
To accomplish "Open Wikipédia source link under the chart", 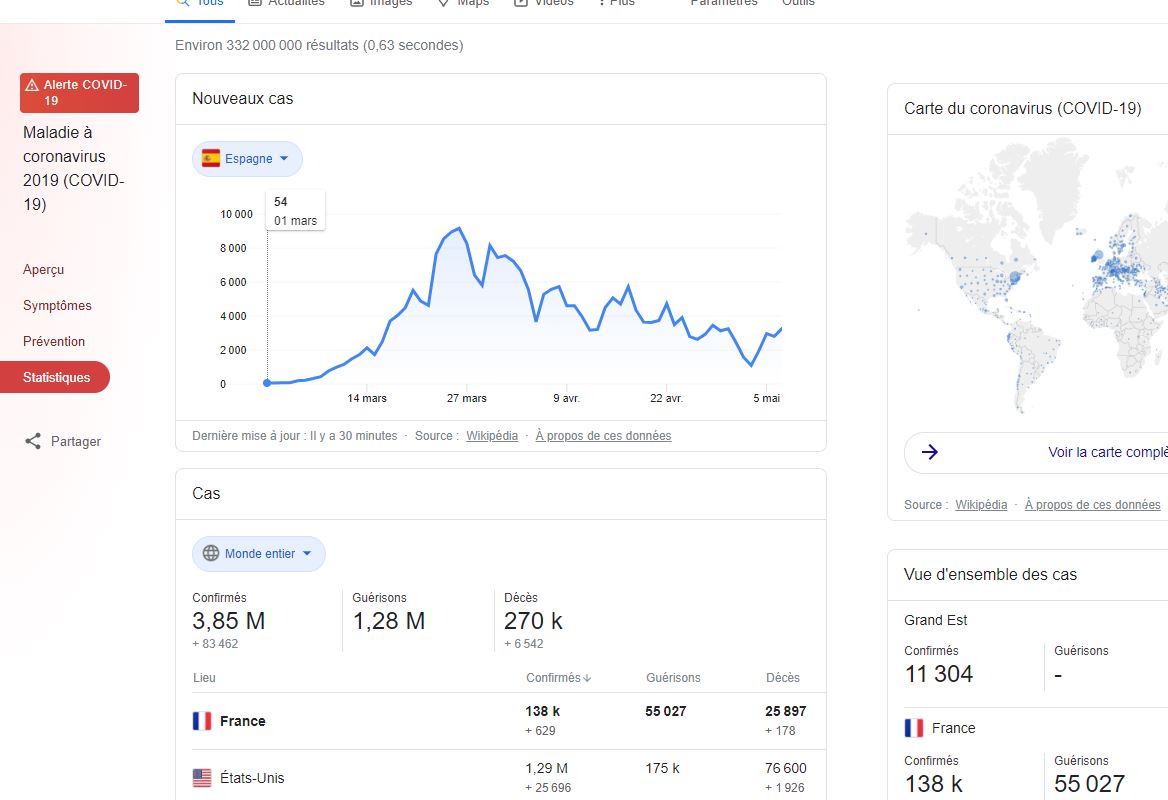I will [492, 436].
